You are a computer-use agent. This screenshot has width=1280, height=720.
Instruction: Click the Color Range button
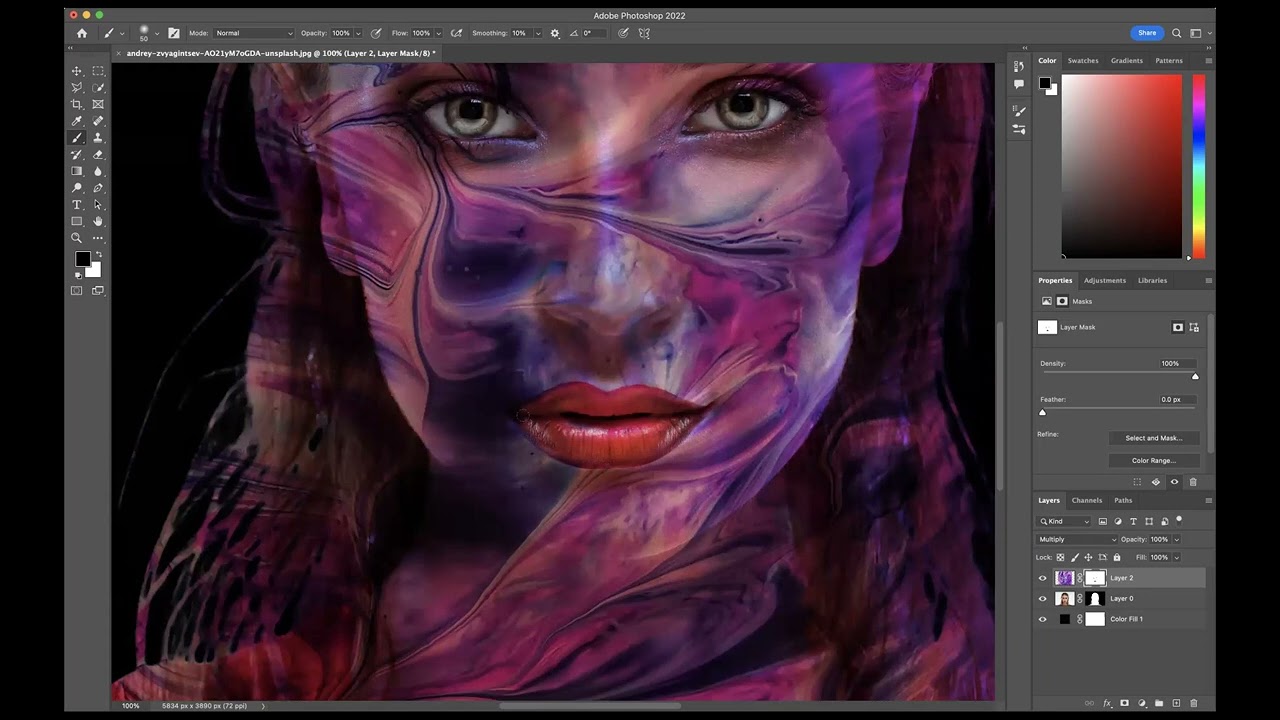[1154, 461]
